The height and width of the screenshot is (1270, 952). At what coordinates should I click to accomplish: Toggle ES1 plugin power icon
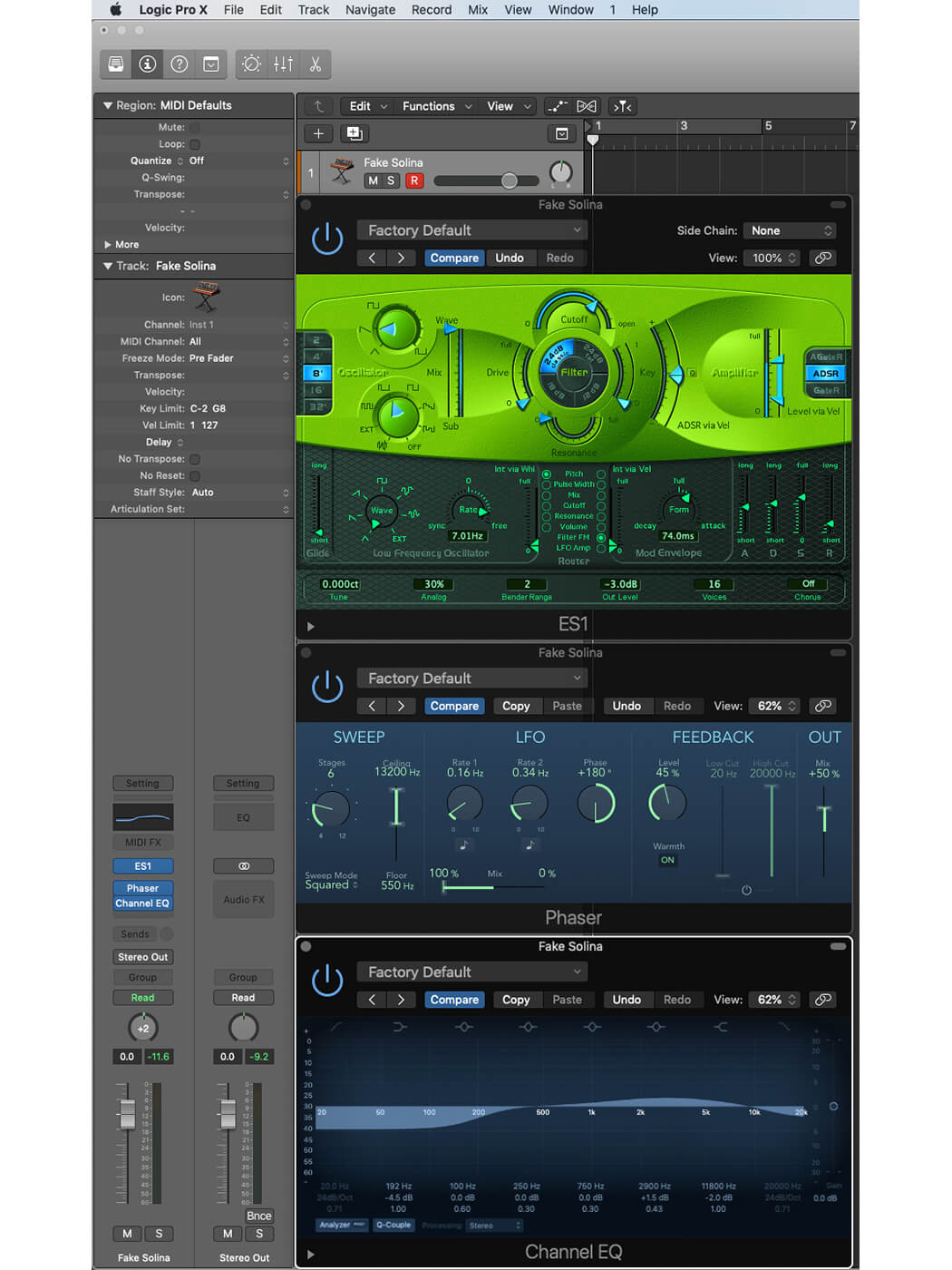(327, 239)
